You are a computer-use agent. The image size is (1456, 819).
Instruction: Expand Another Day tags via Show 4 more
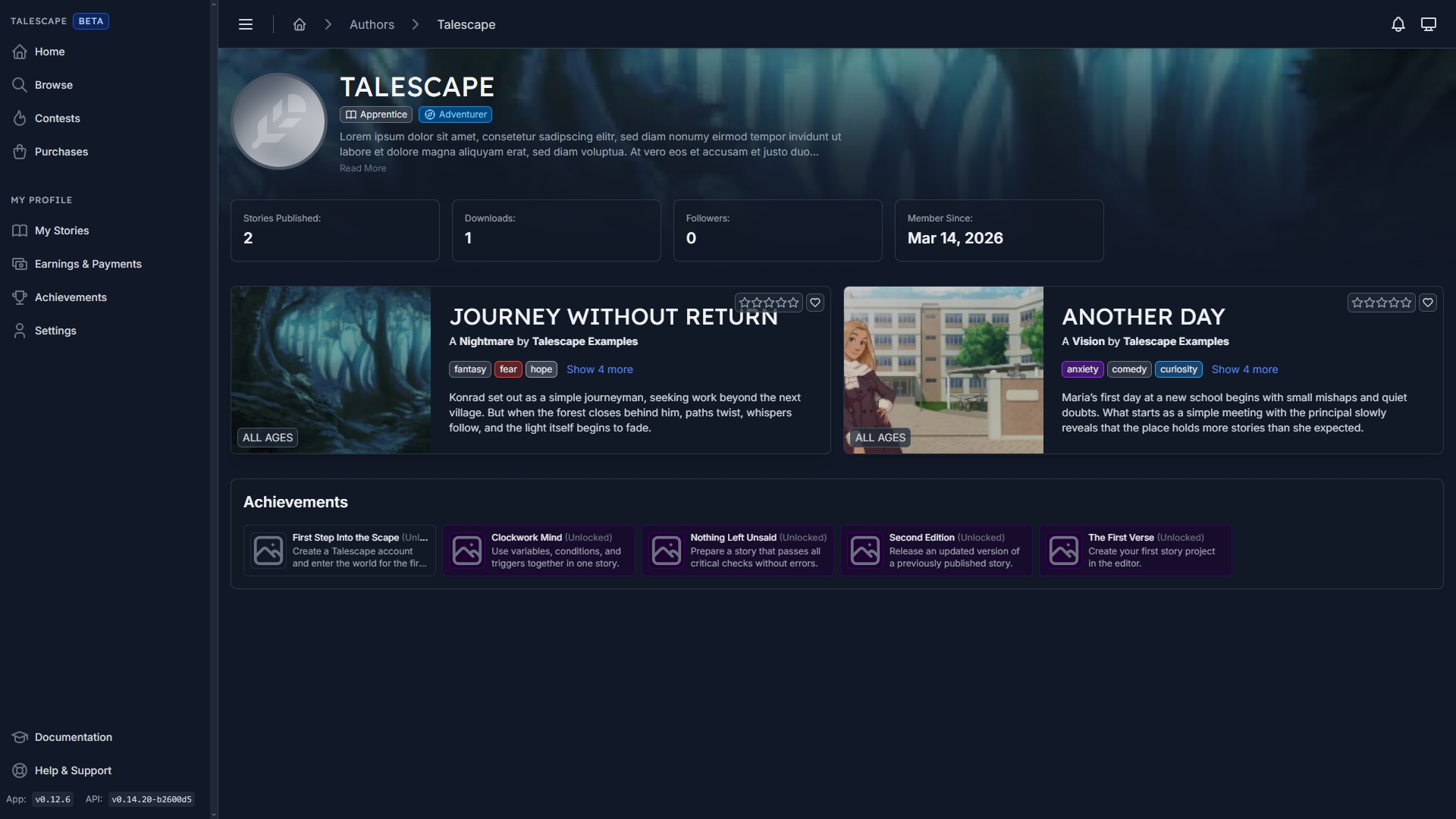point(1244,369)
